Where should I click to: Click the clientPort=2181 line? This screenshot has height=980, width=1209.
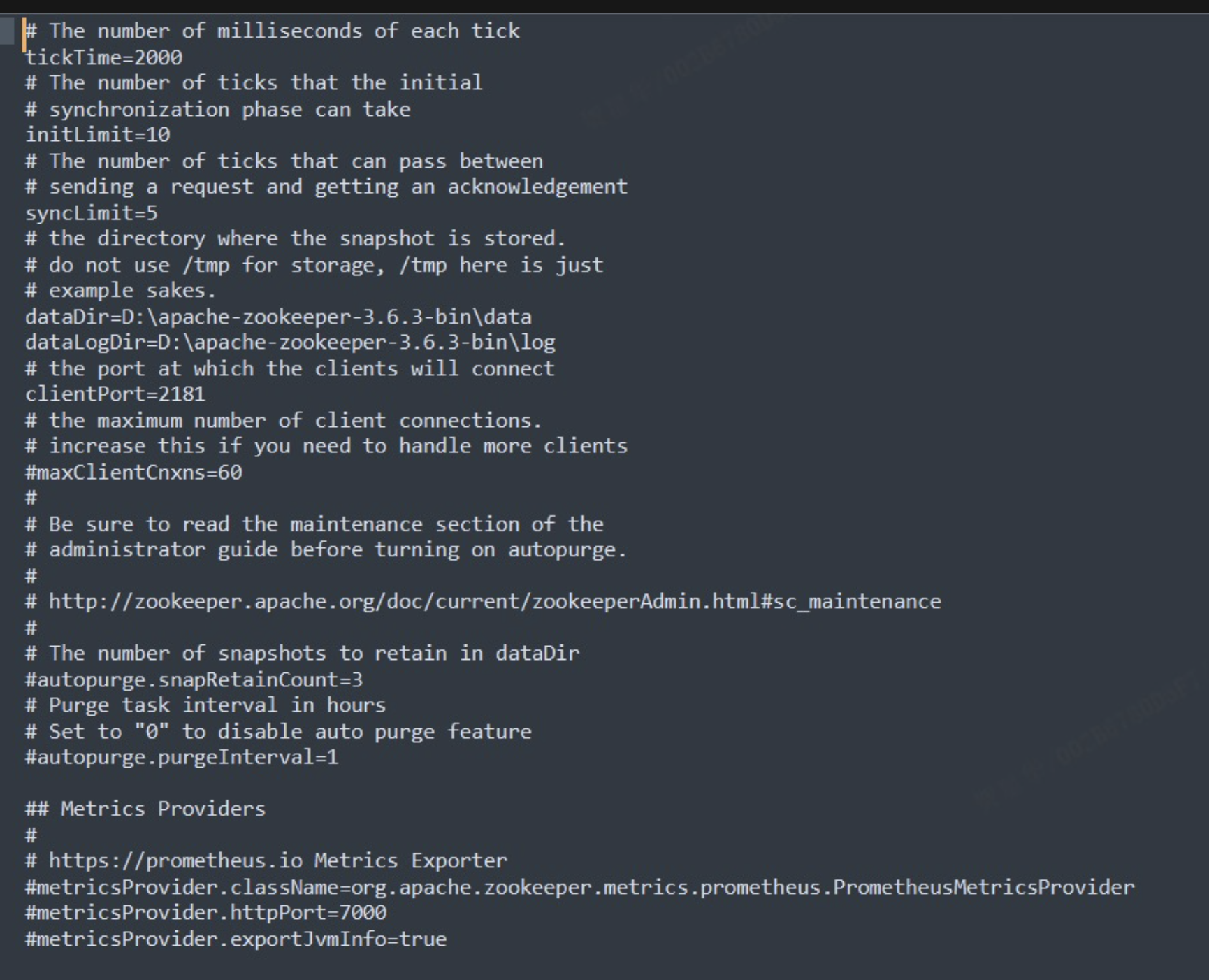click(x=115, y=394)
